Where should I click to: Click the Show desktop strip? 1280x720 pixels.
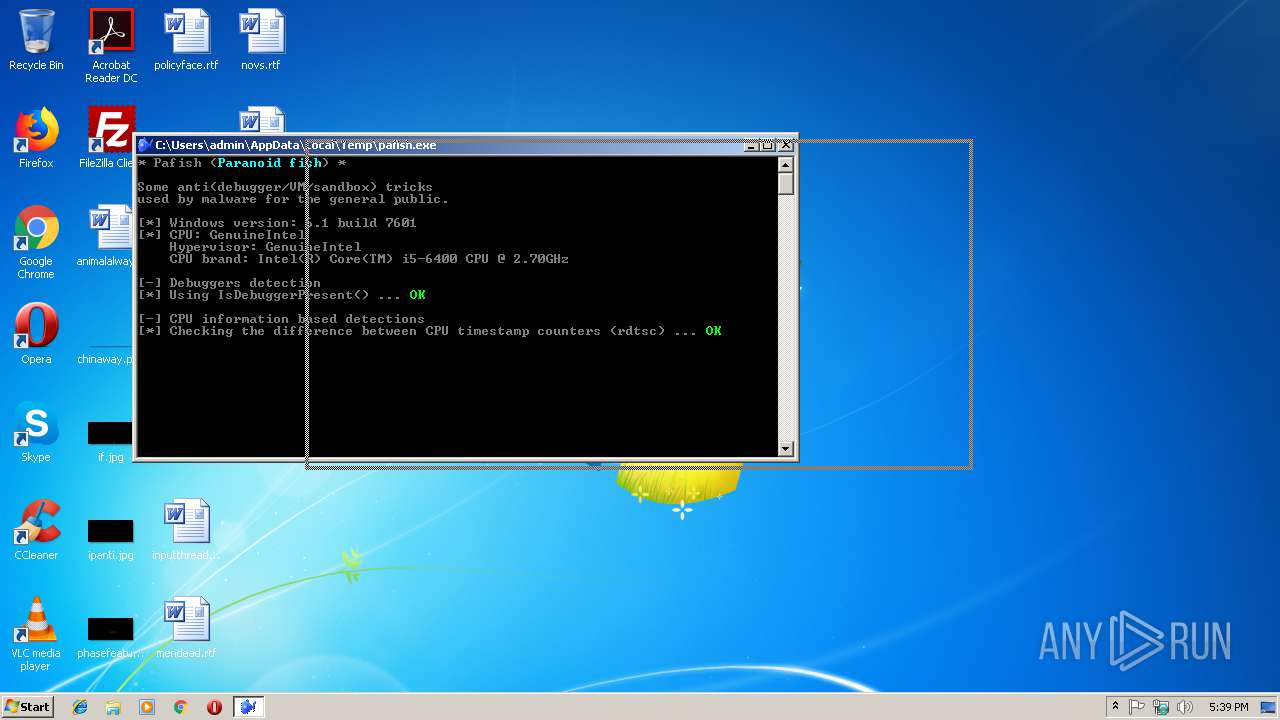(x=1270, y=707)
